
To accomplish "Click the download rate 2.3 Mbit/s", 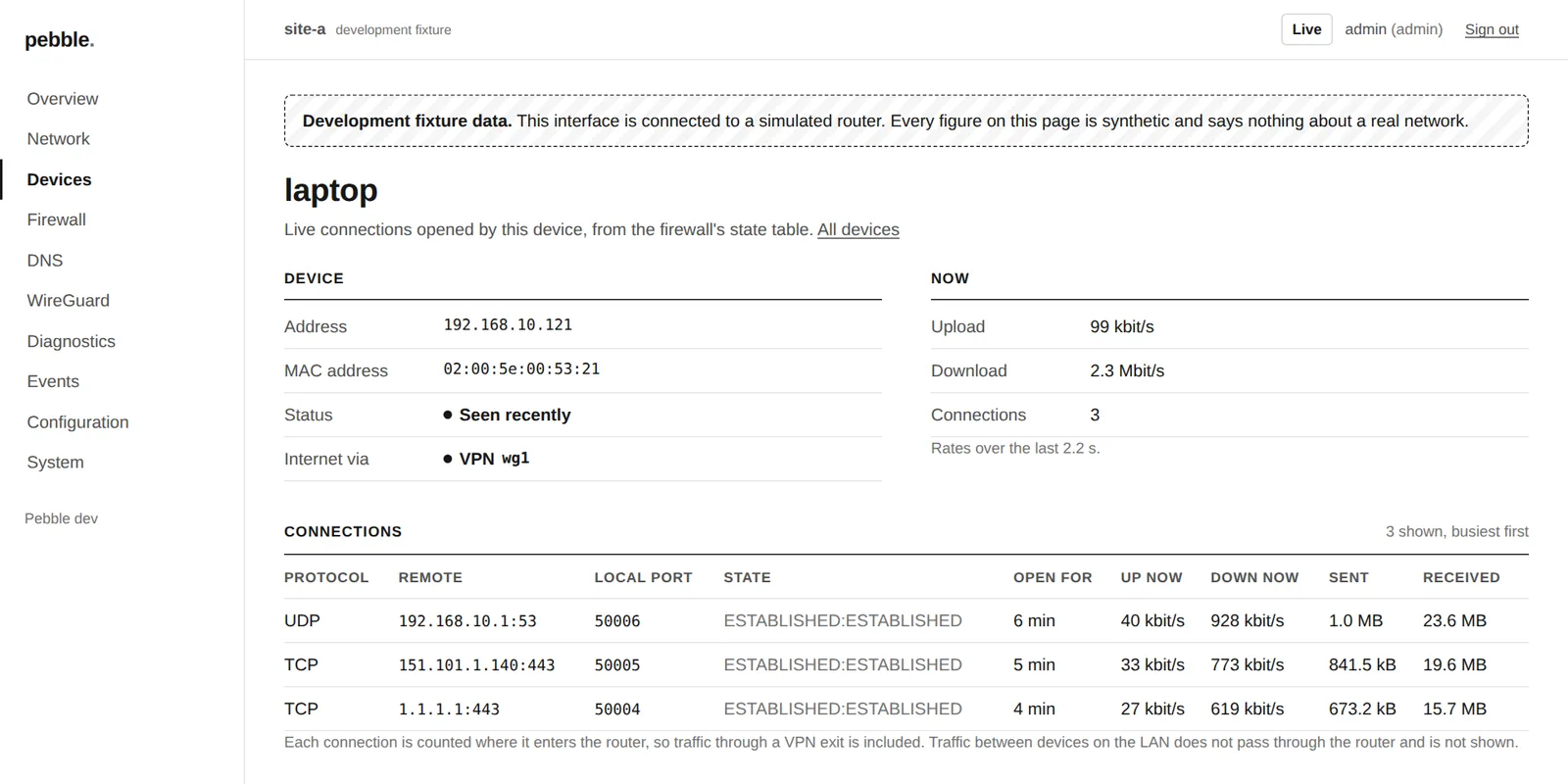I will (x=1127, y=370).
